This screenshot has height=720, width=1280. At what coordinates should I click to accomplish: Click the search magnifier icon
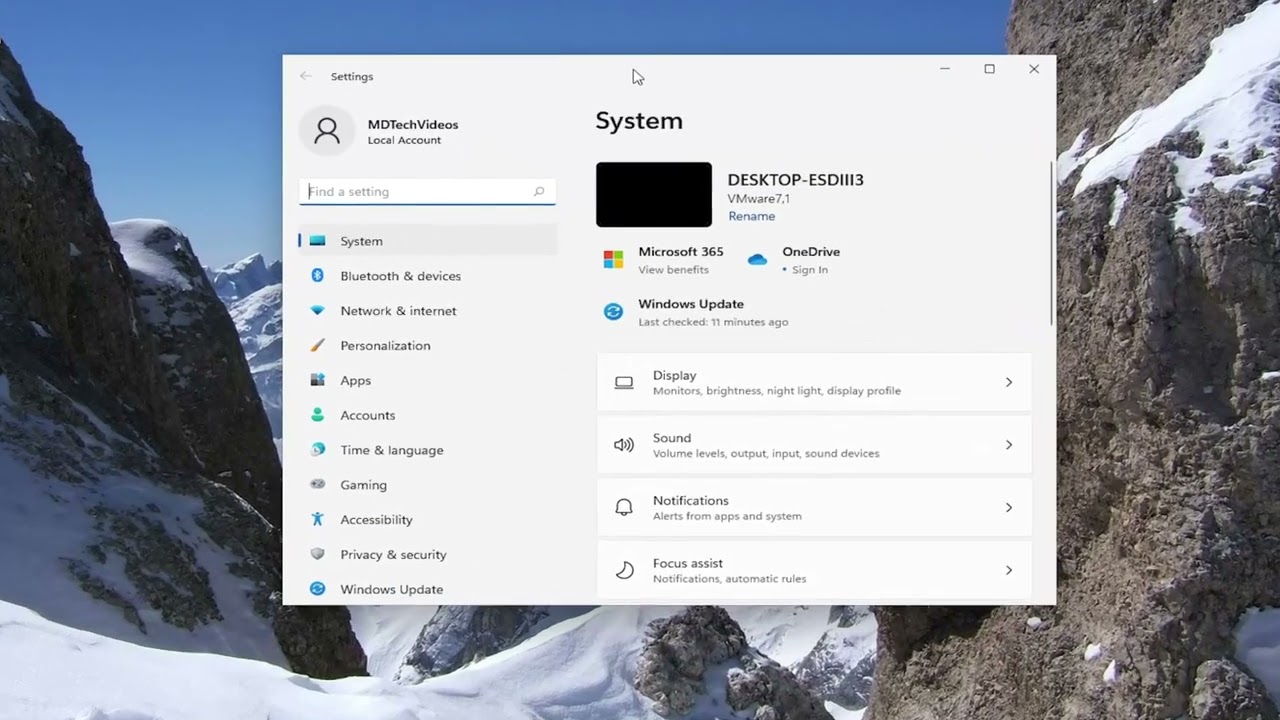coord(539,191)
